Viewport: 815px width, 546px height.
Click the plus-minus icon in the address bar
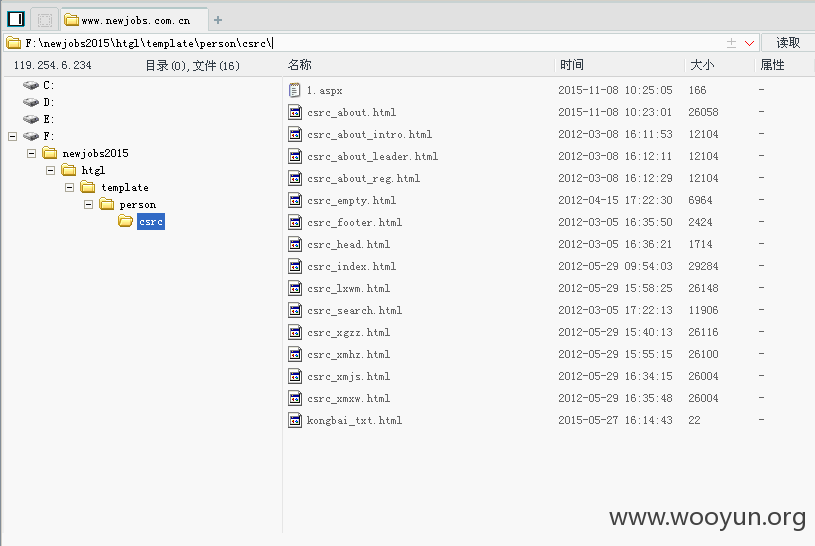pos(731,43)
